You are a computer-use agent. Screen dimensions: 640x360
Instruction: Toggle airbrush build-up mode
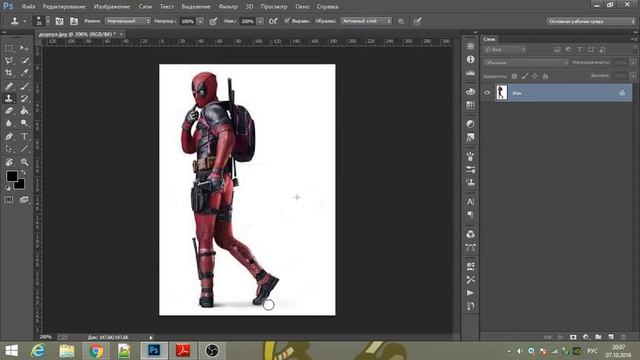tap(273, 21)
